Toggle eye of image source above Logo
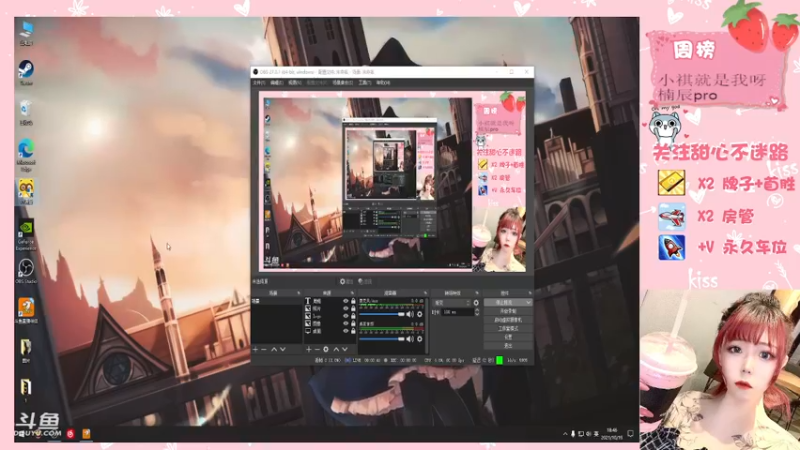 click(x=345, y=308)
